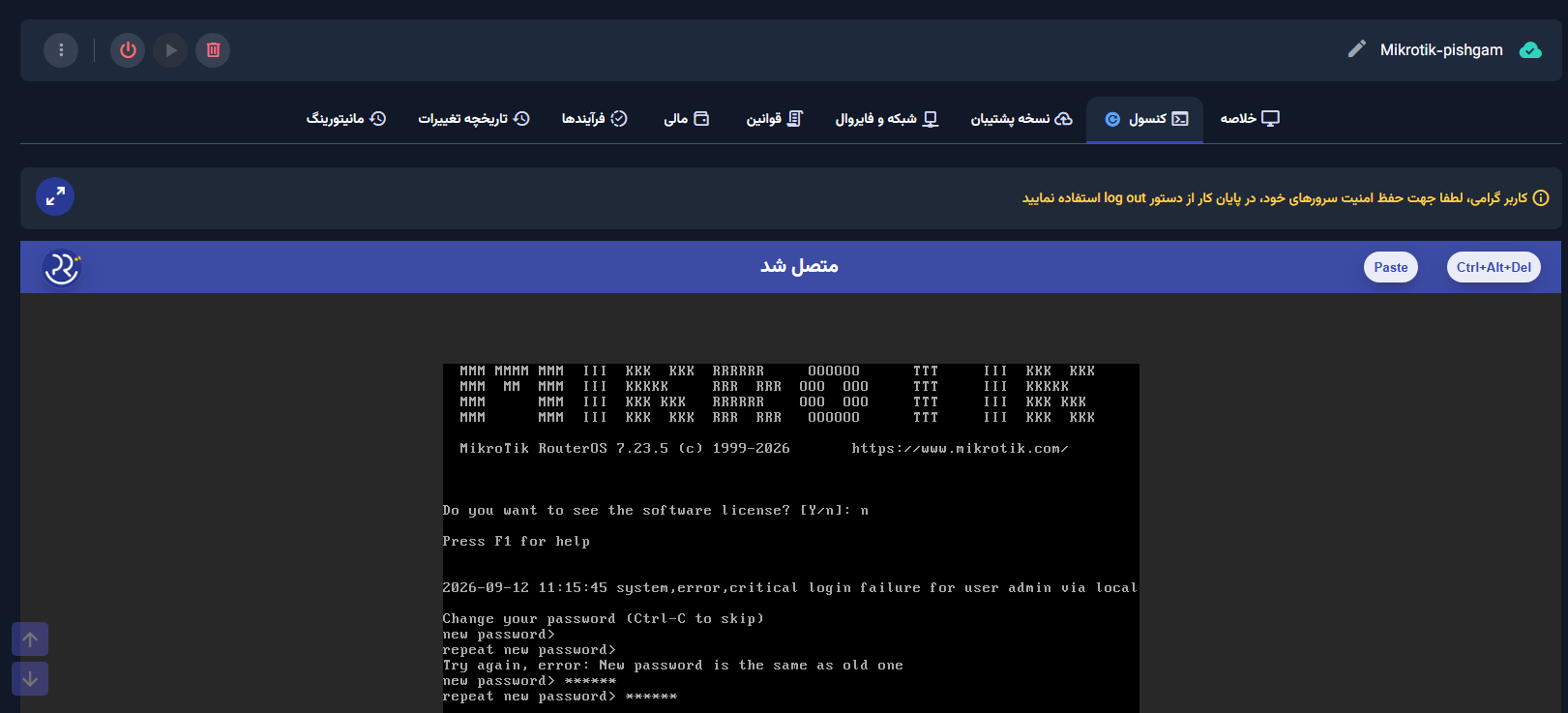Open the نسخه پشتیبان backup tab
The height and width of the screenshot is (713, 1568).
tap(1021, 118)
